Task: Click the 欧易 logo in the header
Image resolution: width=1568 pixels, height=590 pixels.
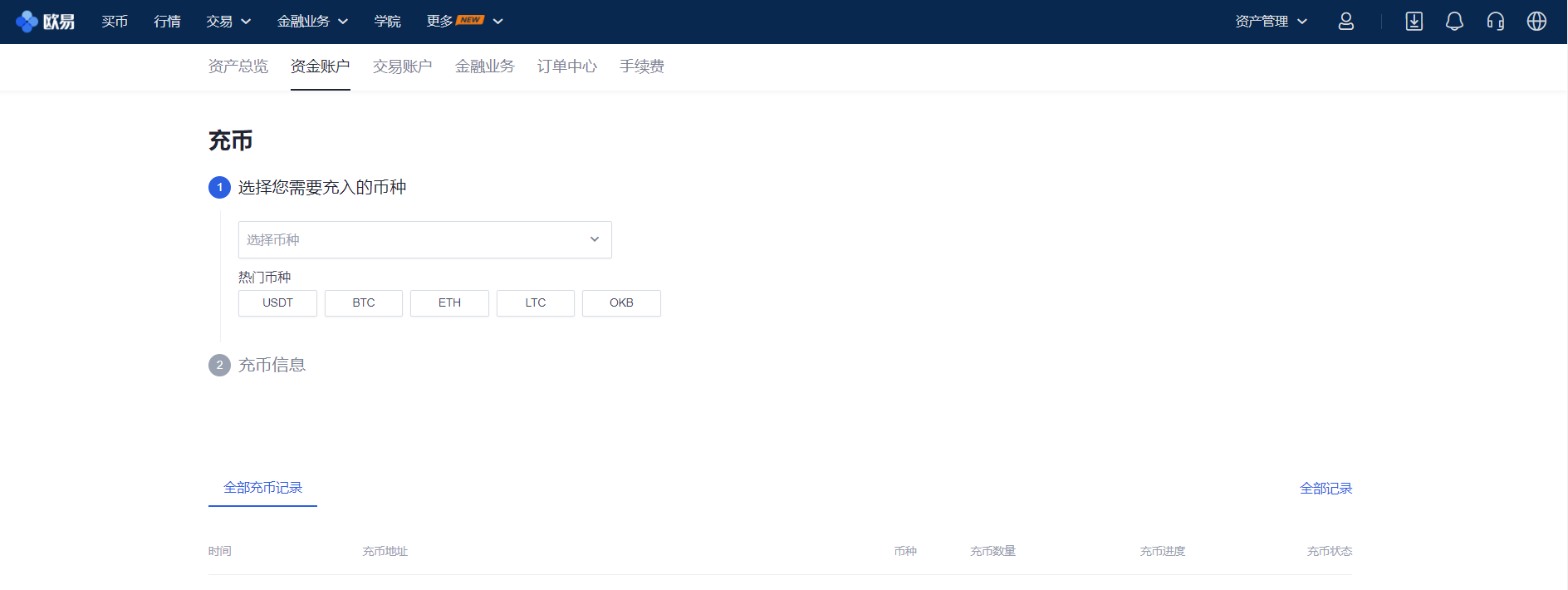Action: tap(45, 22)
